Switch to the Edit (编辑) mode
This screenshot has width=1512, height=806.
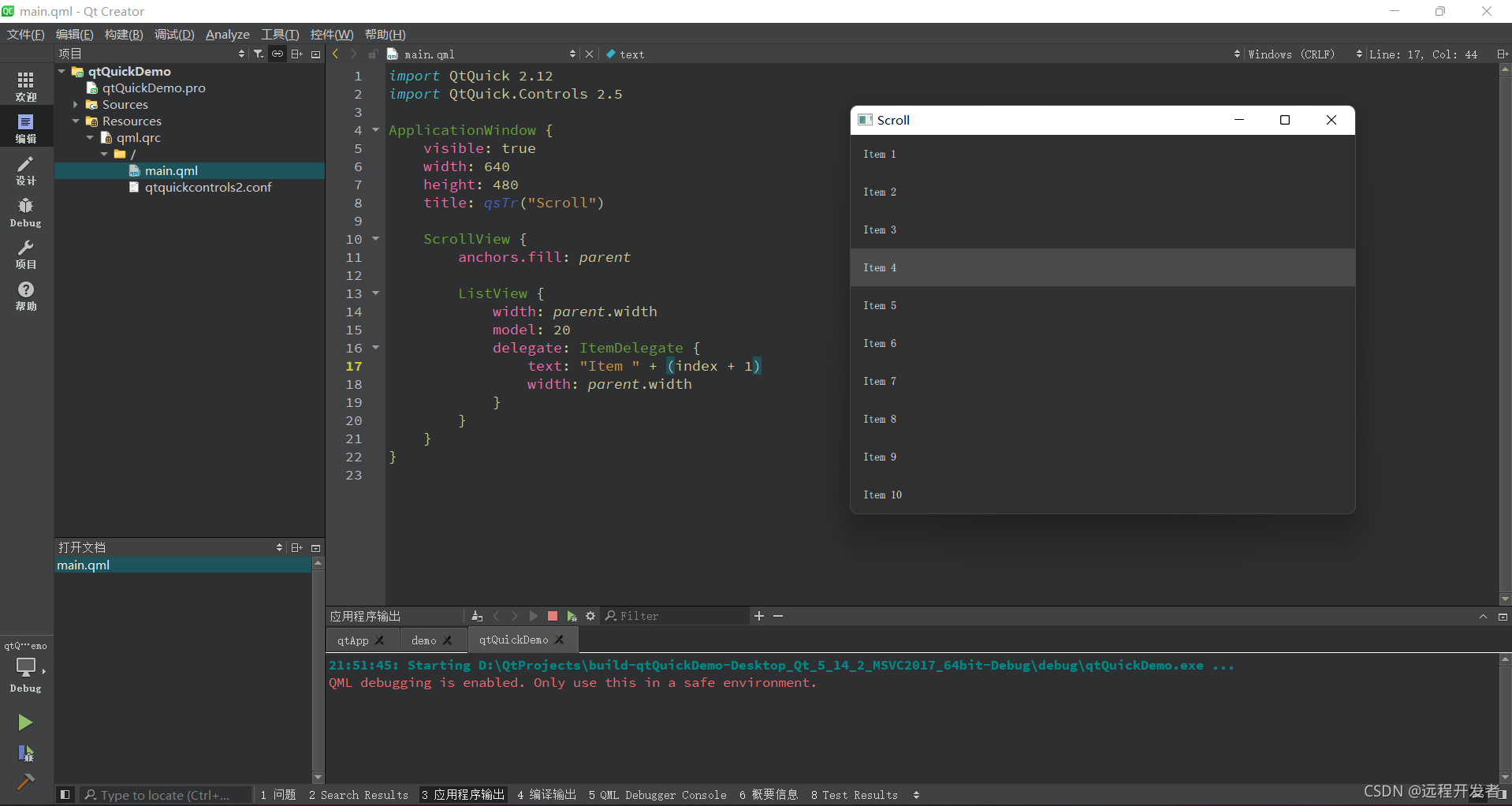[x=26, y=128]
